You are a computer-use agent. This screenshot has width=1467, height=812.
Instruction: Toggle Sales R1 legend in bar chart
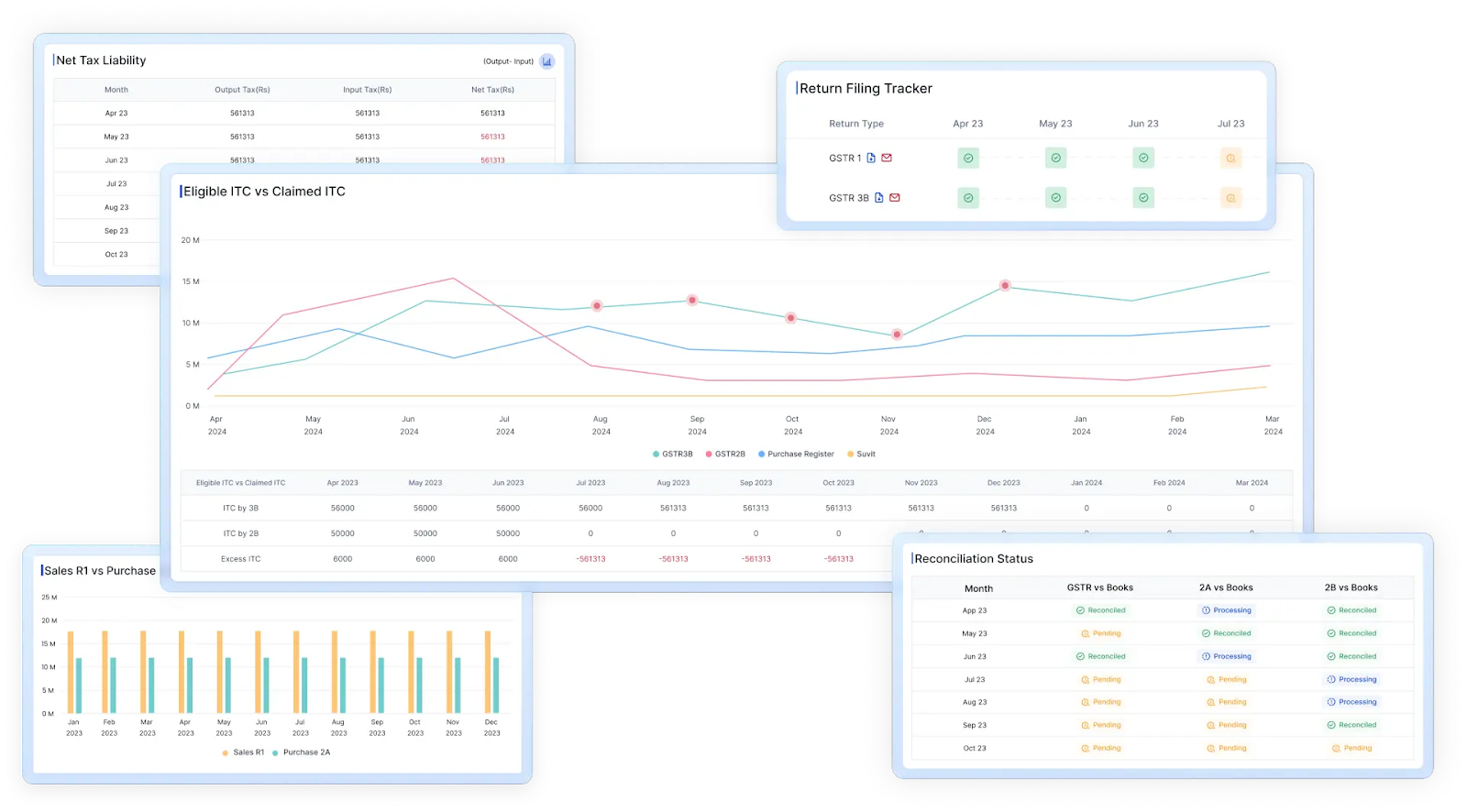click(x=243, y=752)
